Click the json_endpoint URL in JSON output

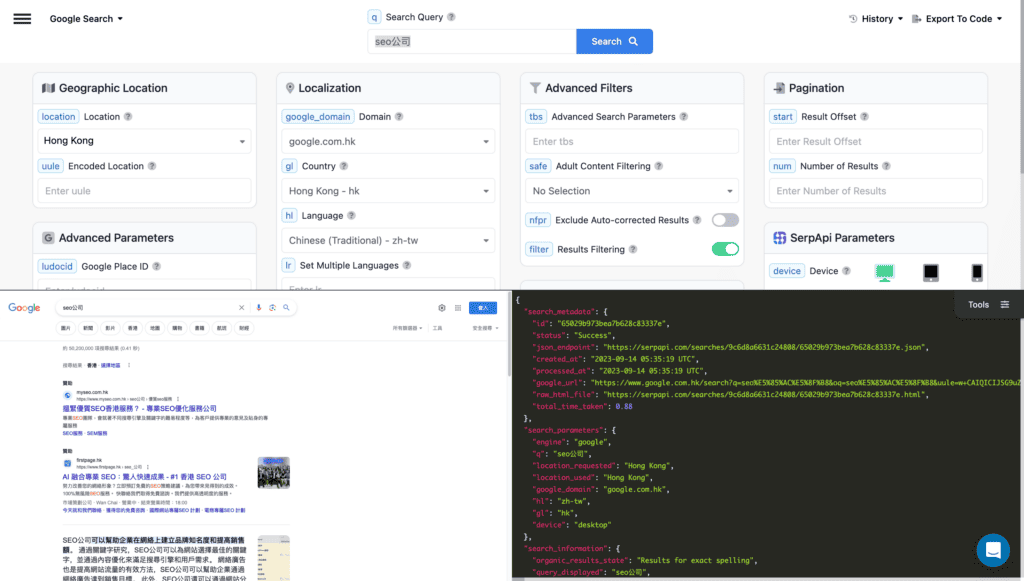point(765,347)
